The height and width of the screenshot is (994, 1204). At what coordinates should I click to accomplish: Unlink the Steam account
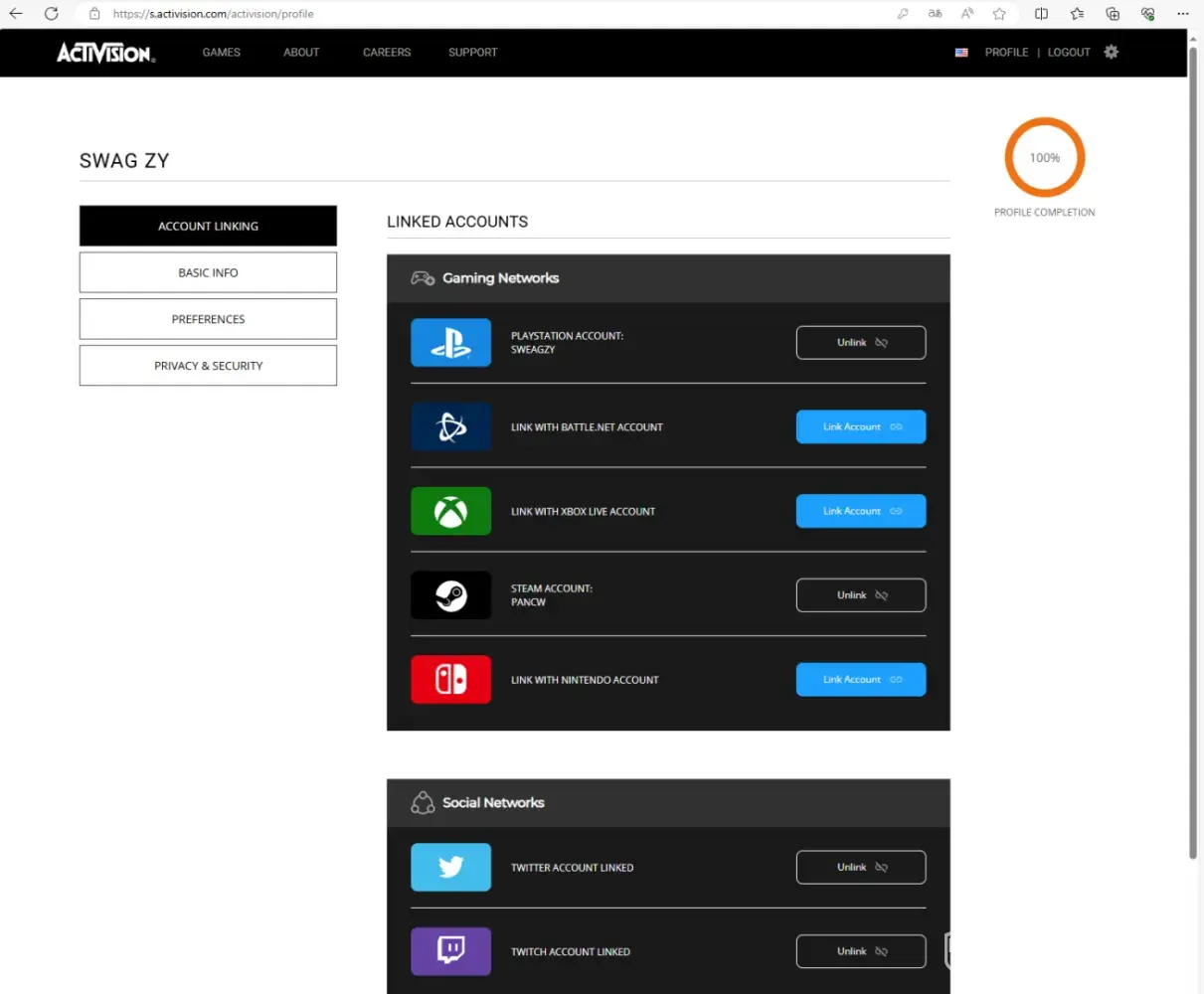(x=860, y=595)
